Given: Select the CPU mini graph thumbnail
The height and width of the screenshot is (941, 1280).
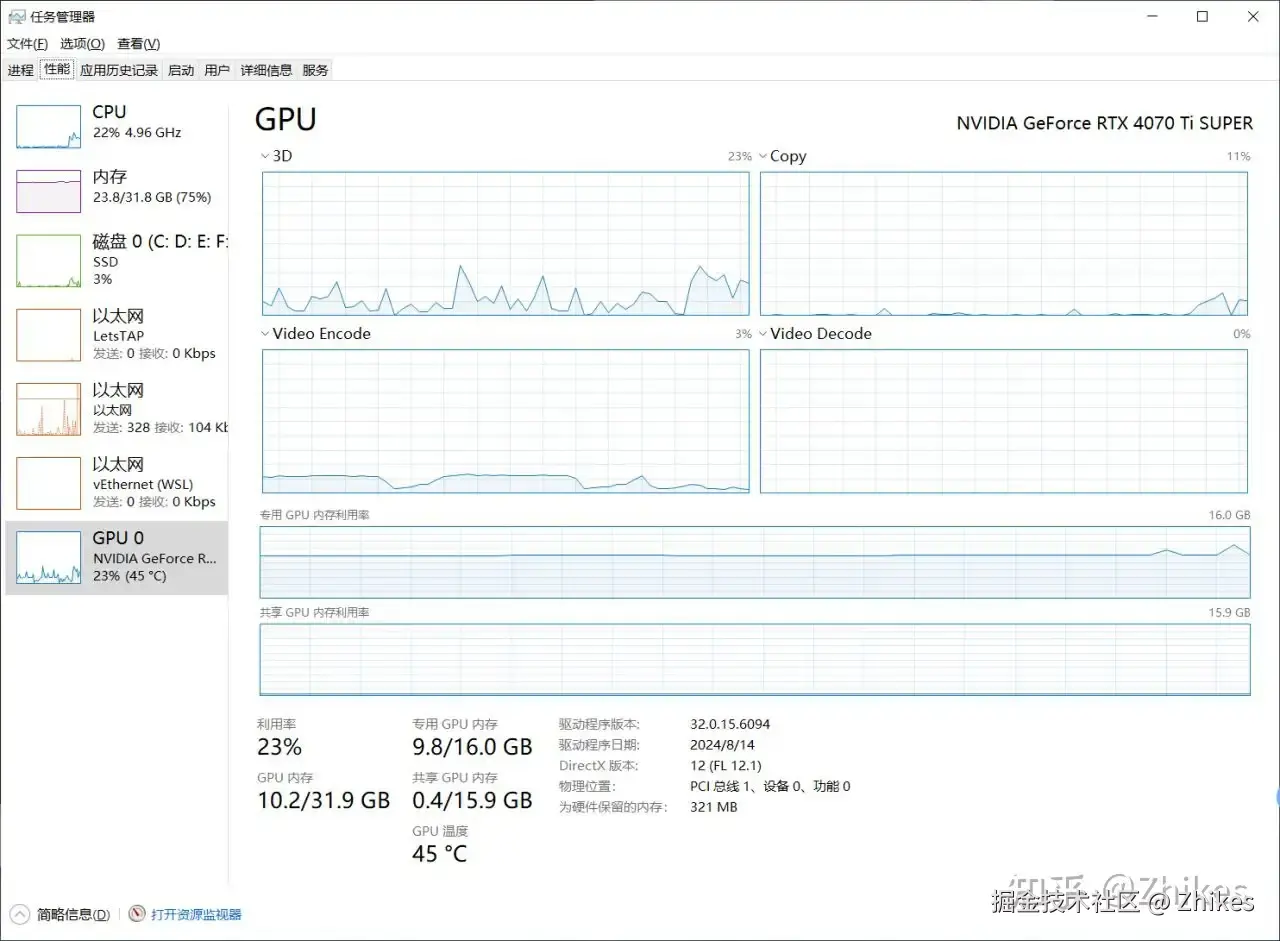Looking at the screenshot, I should pos(48,127).
